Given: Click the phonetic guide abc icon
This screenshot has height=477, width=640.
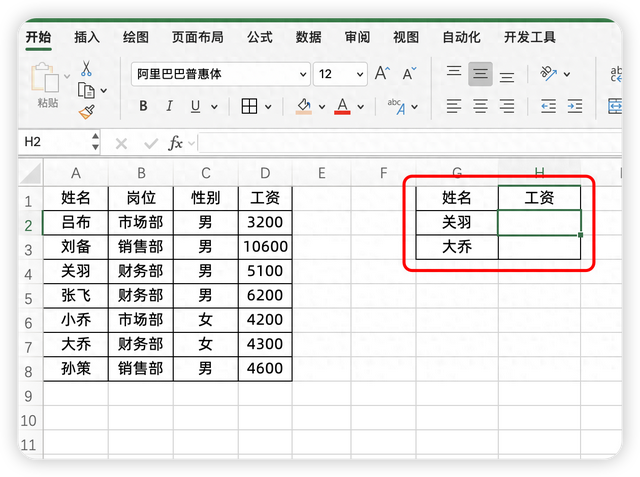Looking at the screenshot, I should (x=397, y=106).
